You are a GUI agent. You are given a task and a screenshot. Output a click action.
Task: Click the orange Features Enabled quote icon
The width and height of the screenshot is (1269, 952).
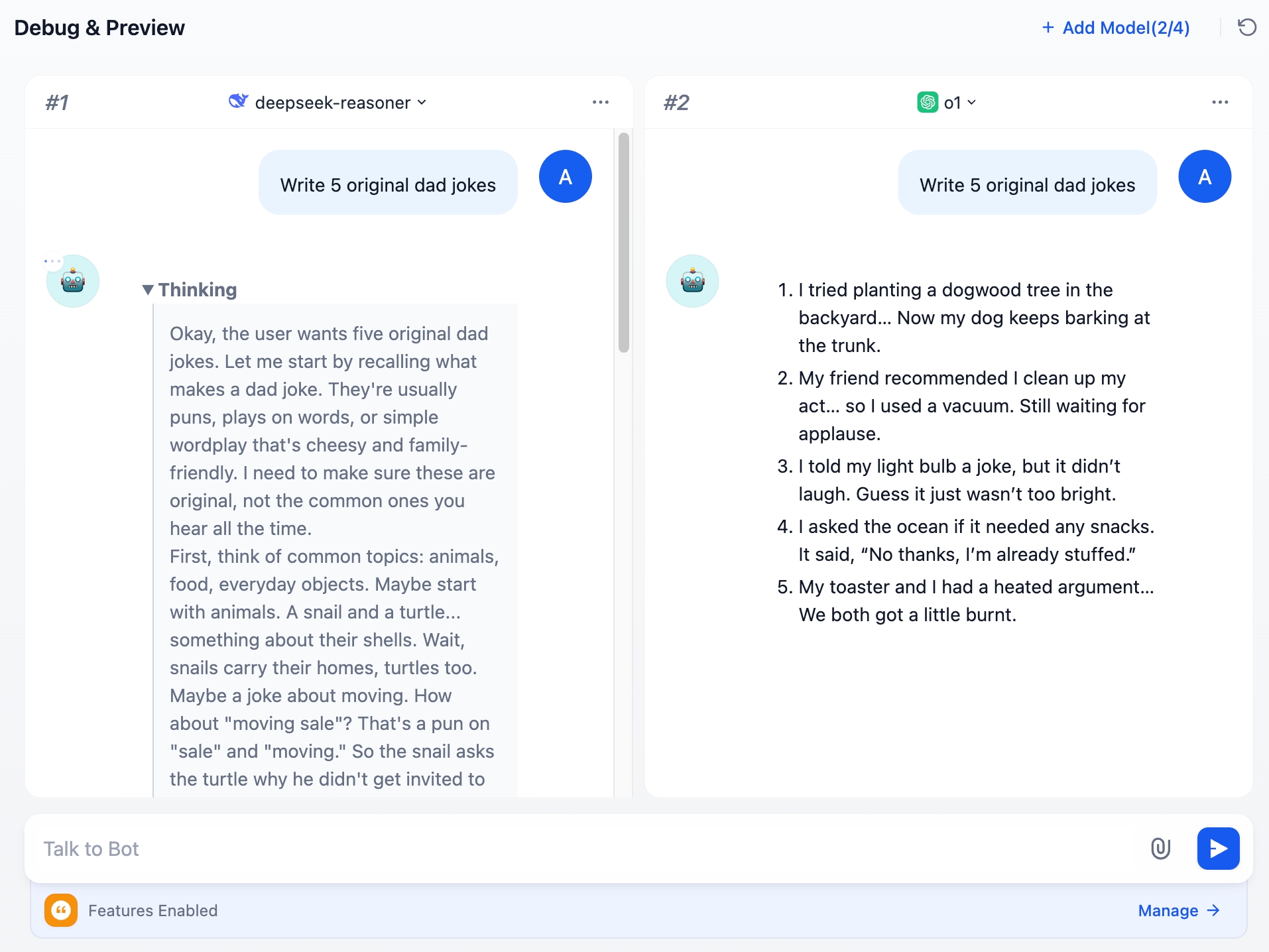point(61,910)
